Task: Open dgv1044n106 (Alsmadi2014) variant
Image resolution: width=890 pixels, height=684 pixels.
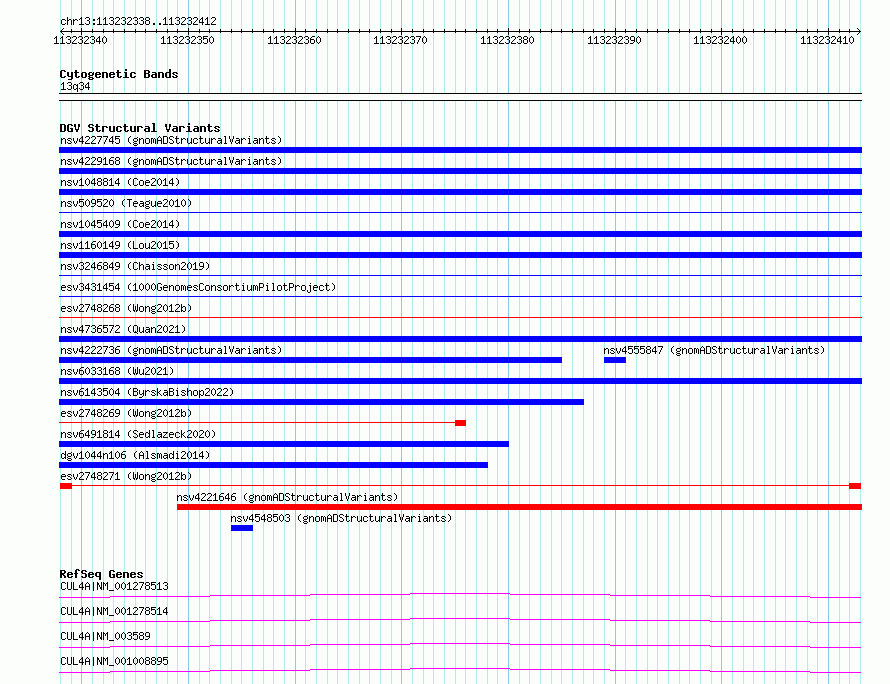Action: point(135,455)
